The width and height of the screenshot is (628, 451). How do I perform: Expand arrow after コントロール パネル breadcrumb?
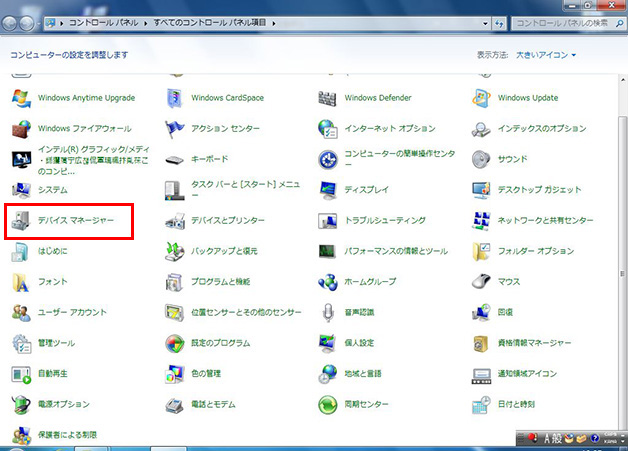[145, 23]
